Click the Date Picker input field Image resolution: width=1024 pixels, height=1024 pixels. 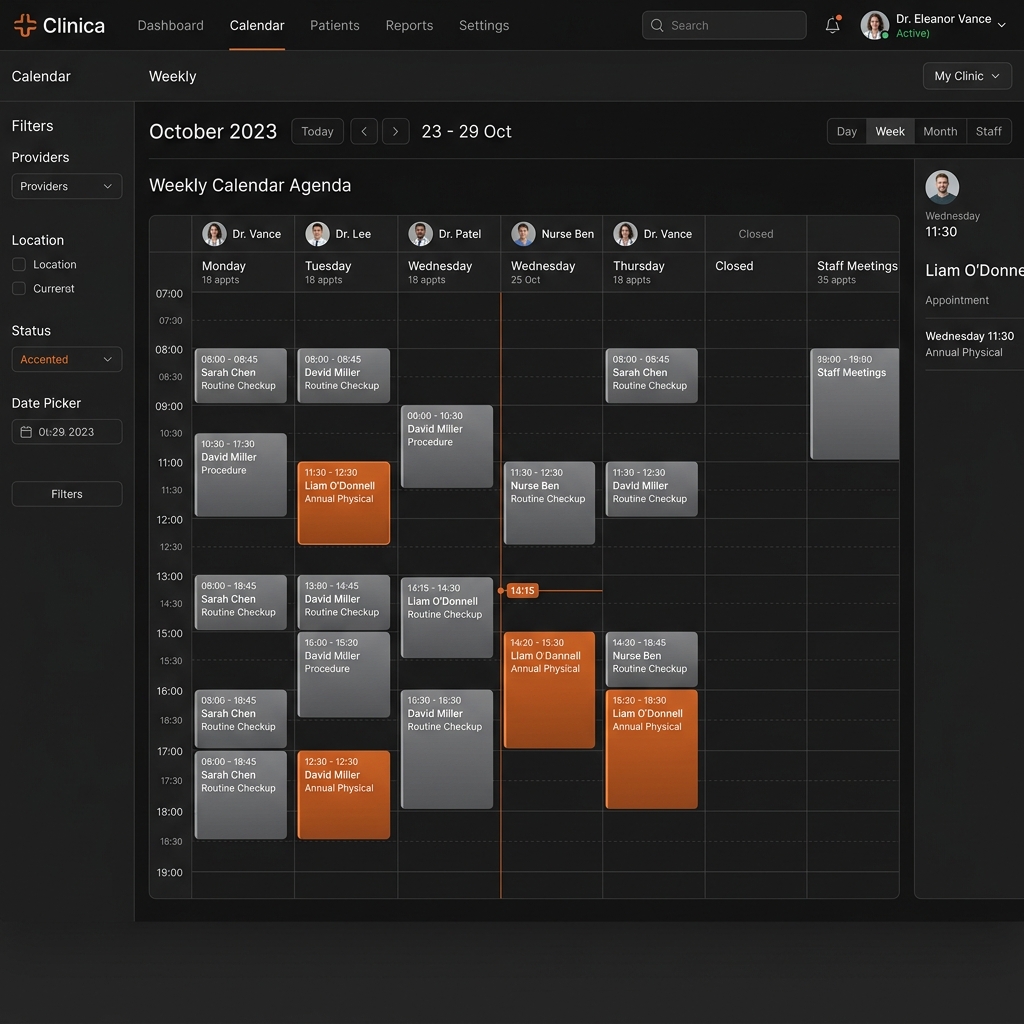(x=67, y=432)
